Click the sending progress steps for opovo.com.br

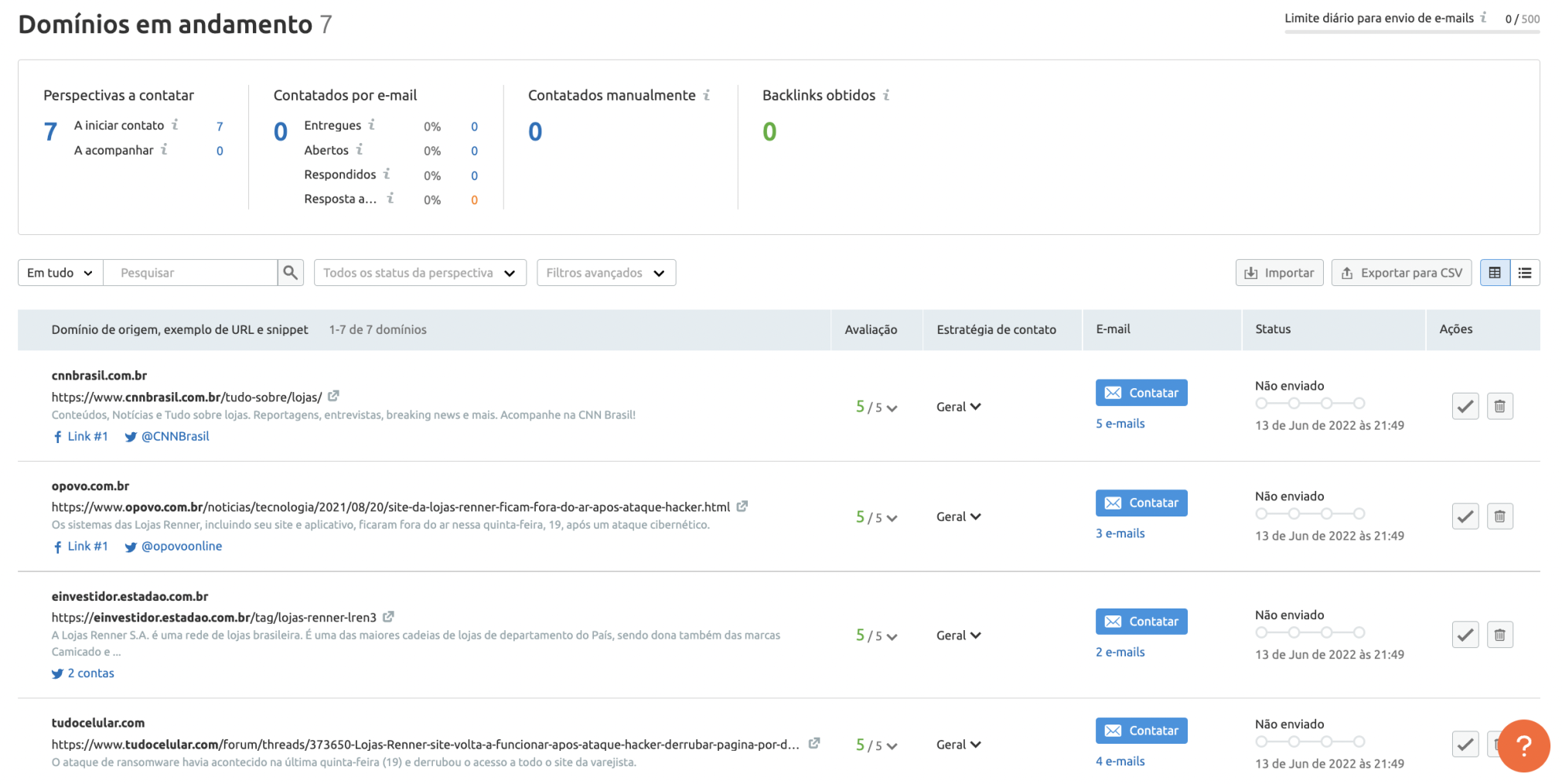click(x=1310, y=513)
